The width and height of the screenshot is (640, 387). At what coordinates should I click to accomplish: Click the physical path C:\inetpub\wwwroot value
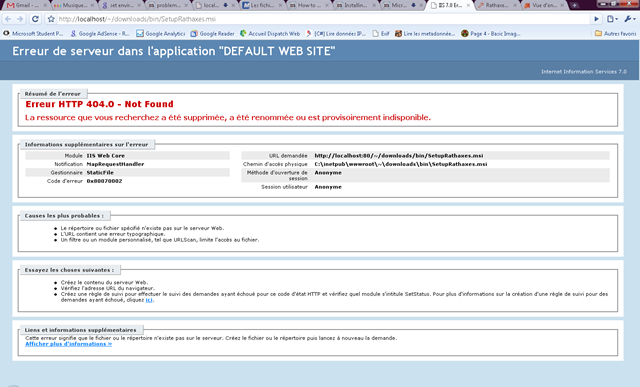click(401, 164)
